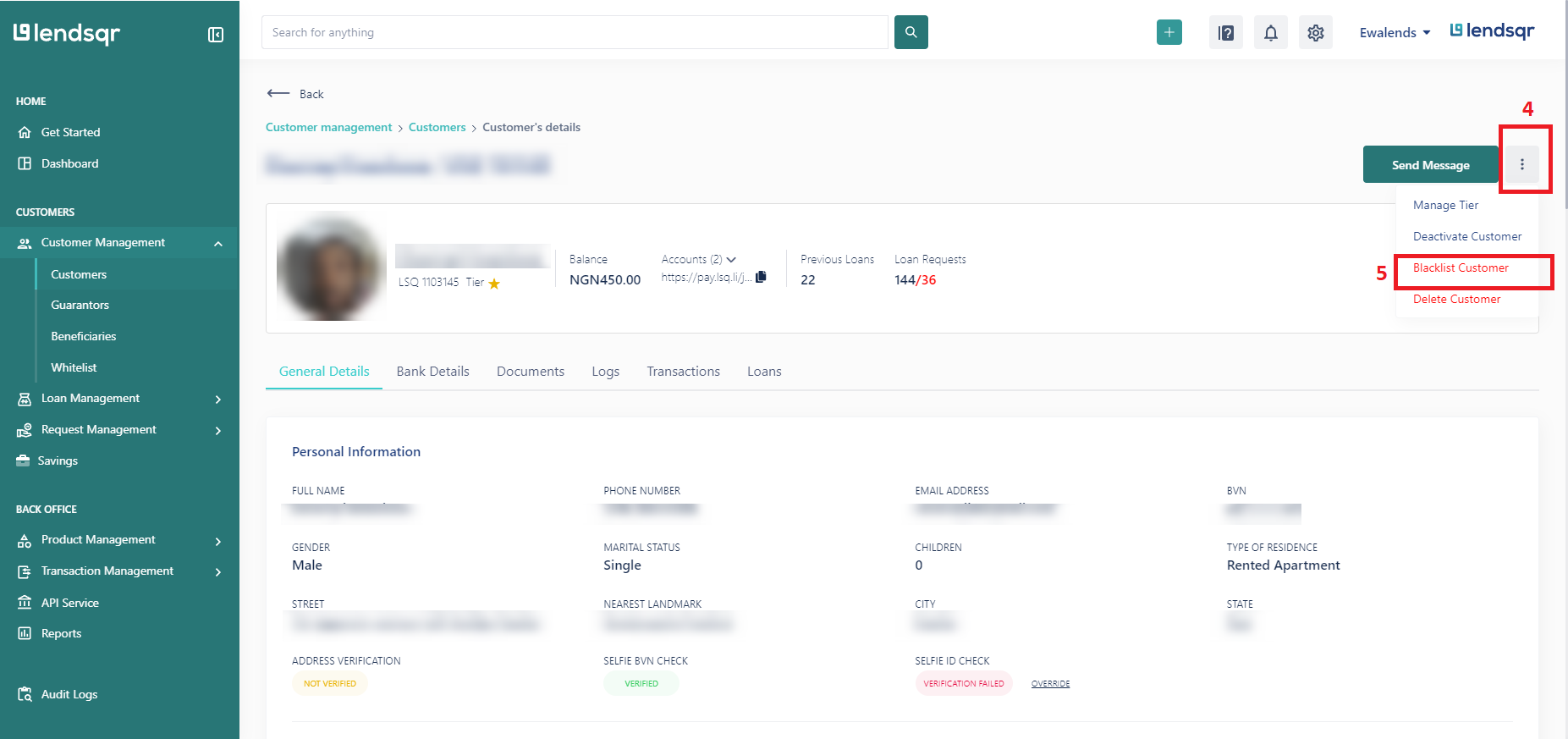
Task: Click the Reports sidebar icon
Action: click(x=25, y=633)
